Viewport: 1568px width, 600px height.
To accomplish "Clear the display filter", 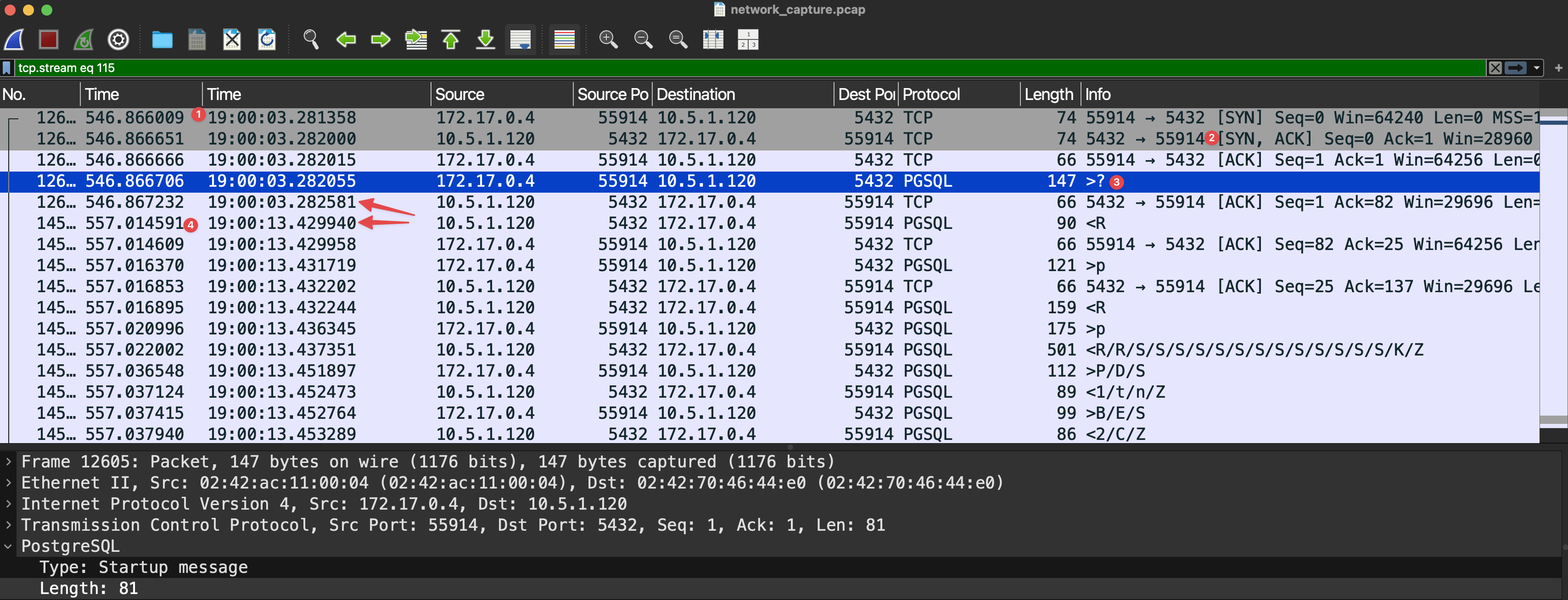I will click(1495, 67).
